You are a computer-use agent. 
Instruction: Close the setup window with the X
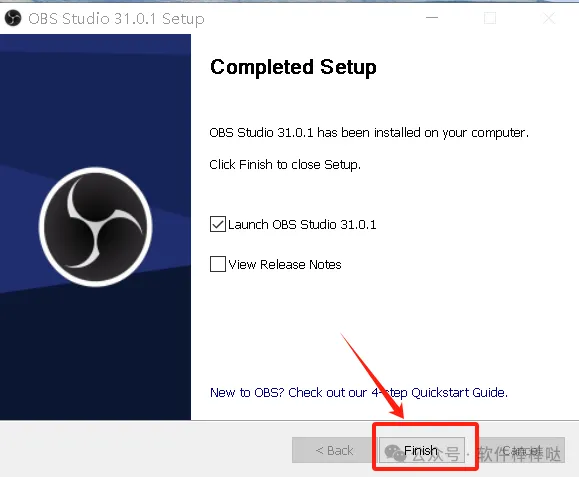[x=549, y=18]
